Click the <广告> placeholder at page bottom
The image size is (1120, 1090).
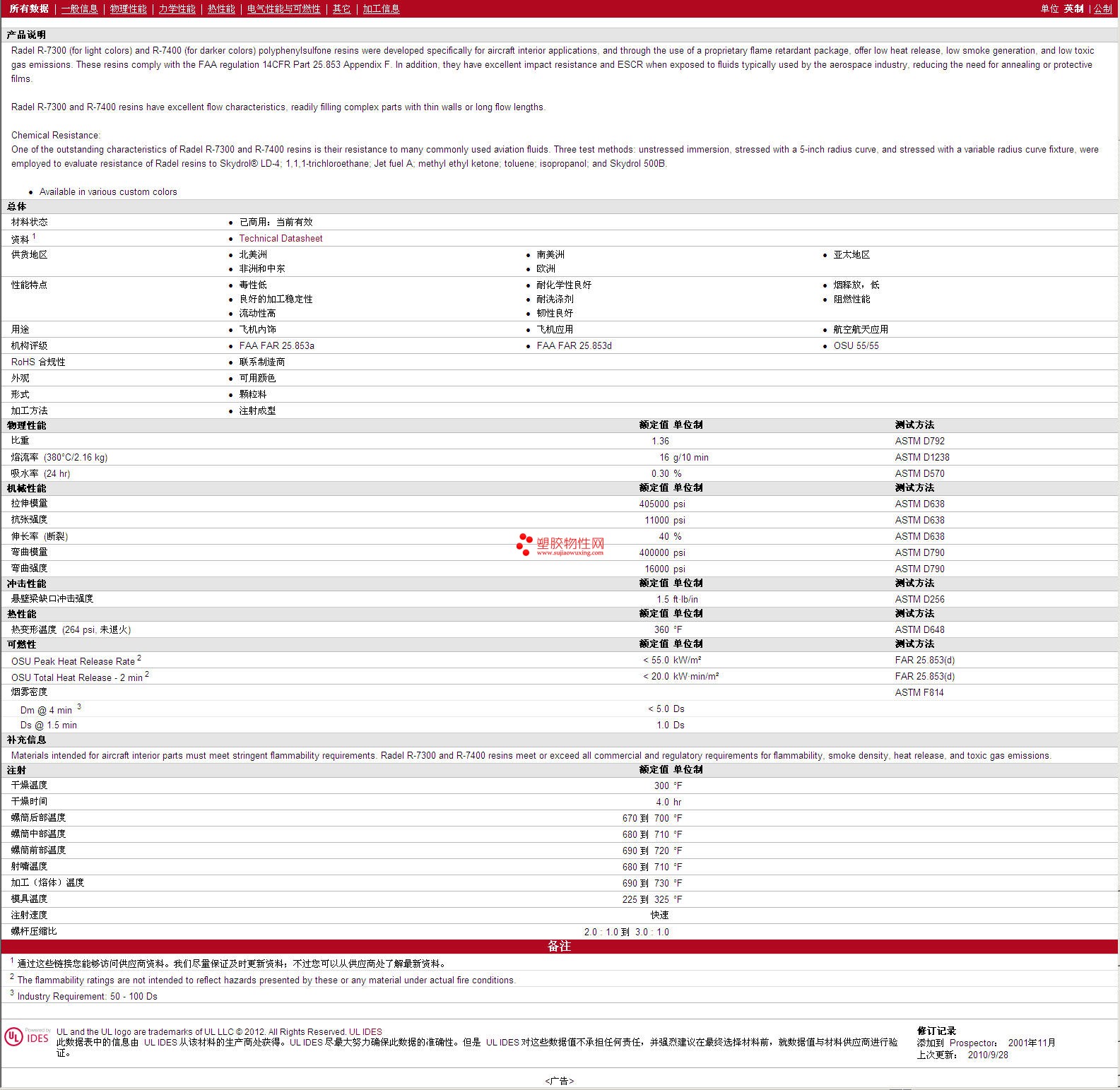point(560,1081)
